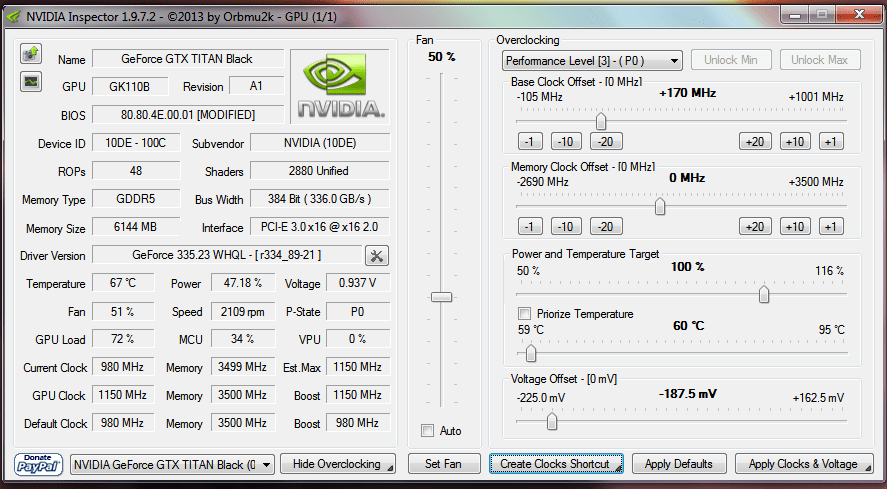Click the BIOS field 80.80.4E.00.01 [MODIFIED]
The height and width of the screenshot is (489, 887).
188,115
